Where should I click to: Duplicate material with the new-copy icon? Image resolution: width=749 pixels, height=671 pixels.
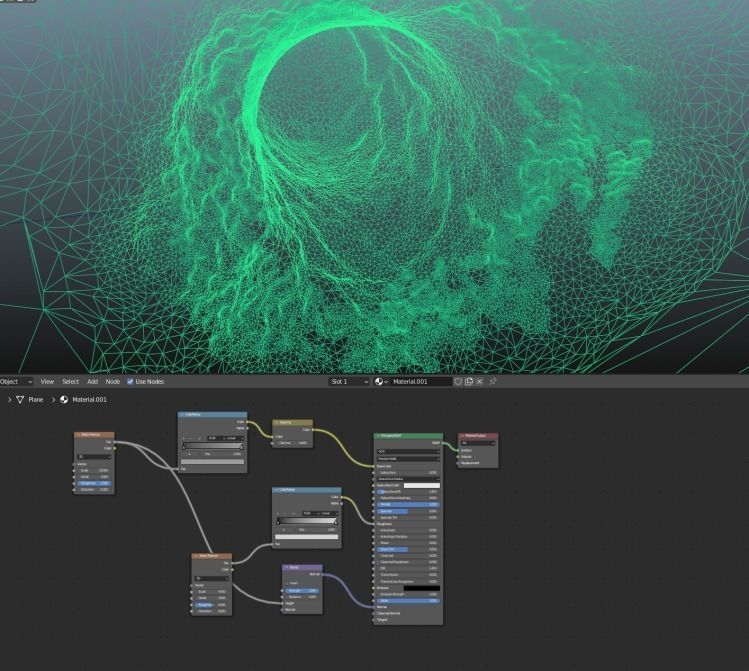tap(469, 382)
